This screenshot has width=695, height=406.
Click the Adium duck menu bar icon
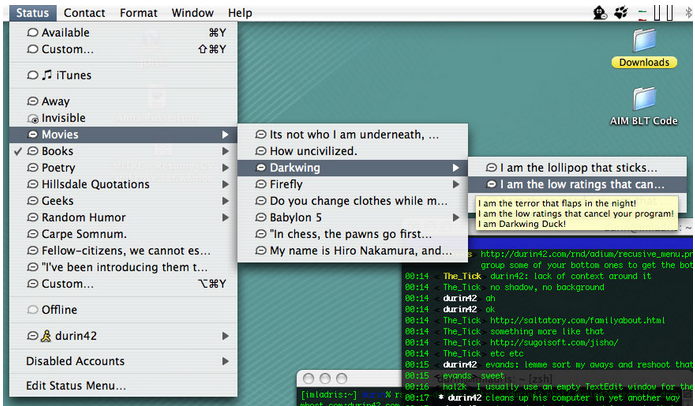point(600,12)
